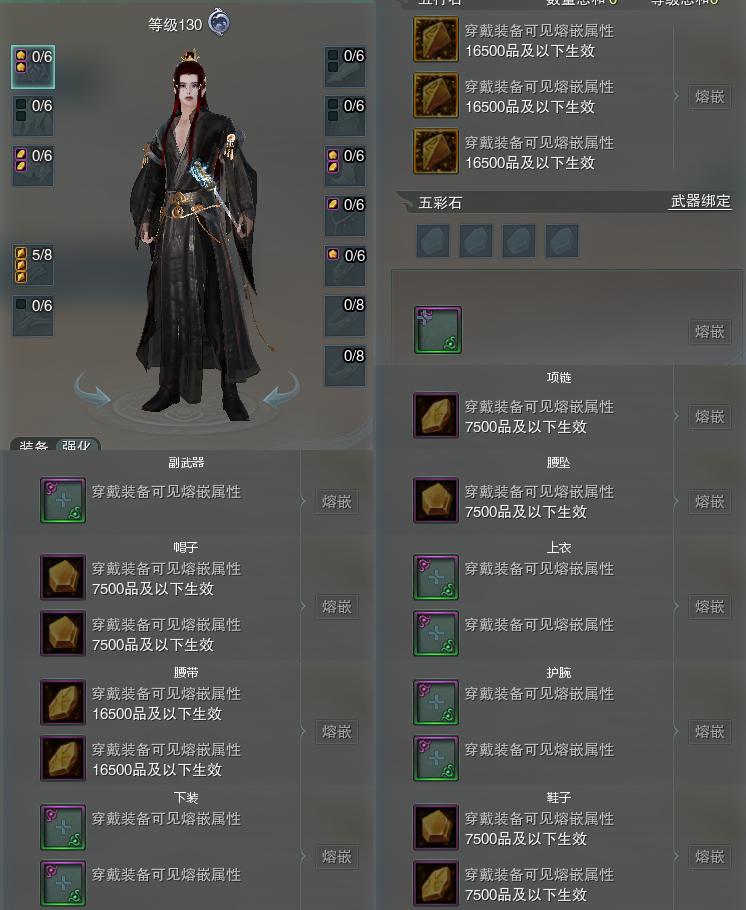Click the 熔嵌 button for 副武器
The image size is (746, 910).
[x=337, y=501]
